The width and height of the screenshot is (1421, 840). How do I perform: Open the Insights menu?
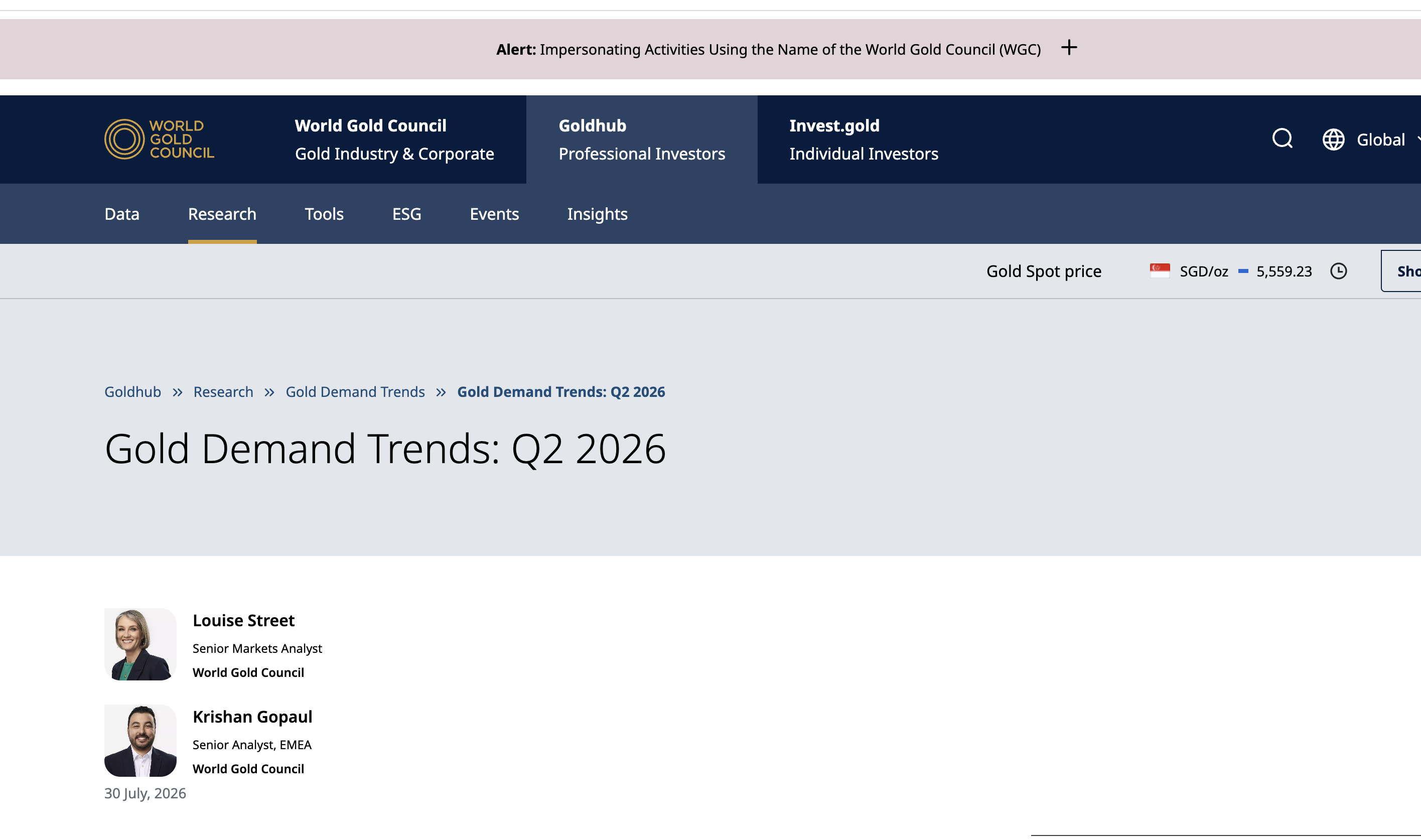tap(597, 214)
